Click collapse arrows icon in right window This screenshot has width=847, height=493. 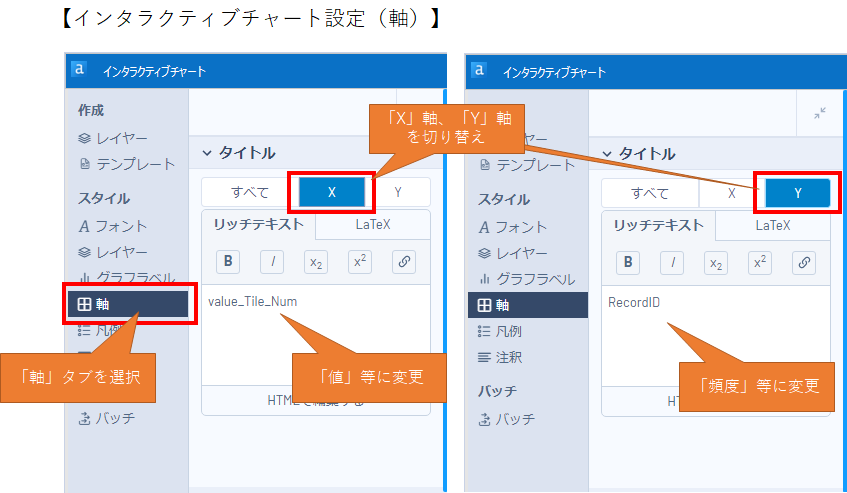coord(820,113)
